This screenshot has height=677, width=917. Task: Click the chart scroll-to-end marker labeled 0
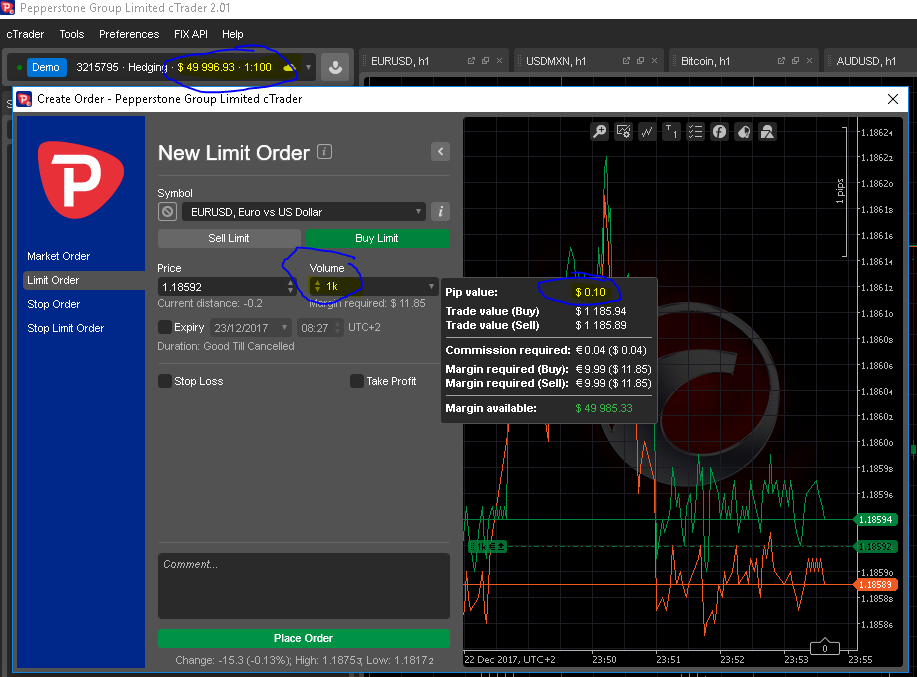(825, 647)
